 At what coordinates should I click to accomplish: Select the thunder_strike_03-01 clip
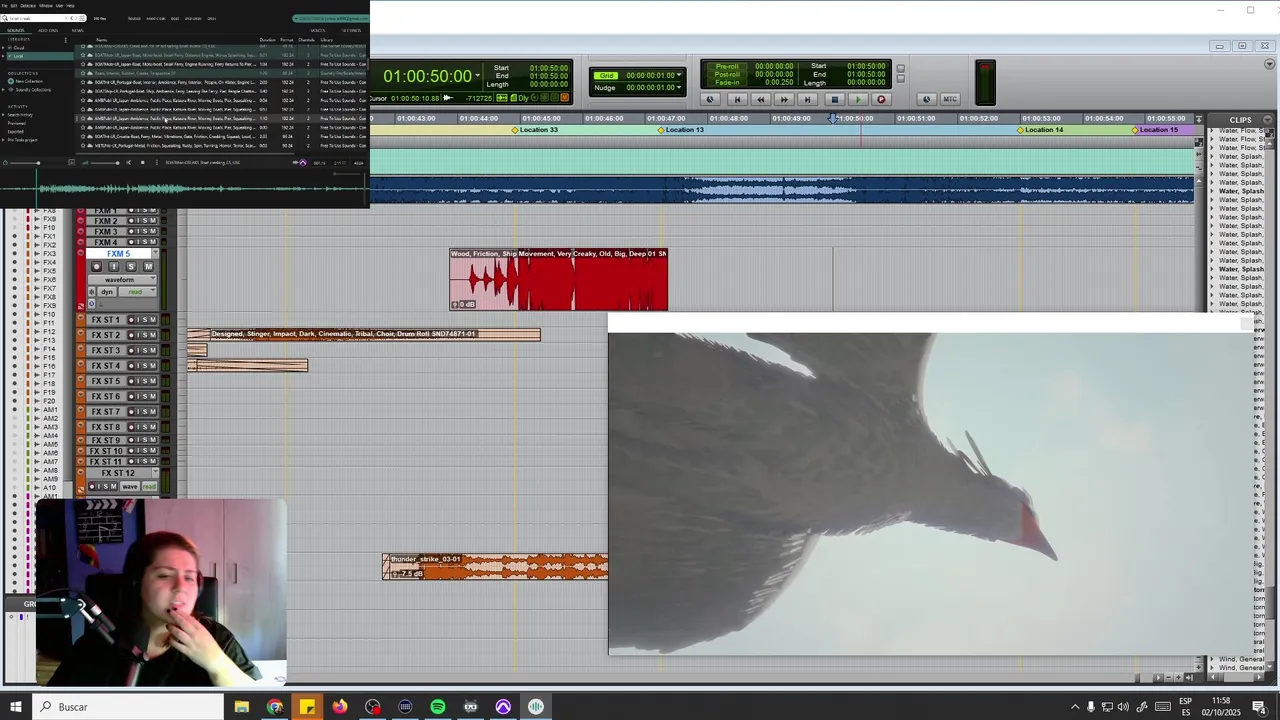[495, 567]
